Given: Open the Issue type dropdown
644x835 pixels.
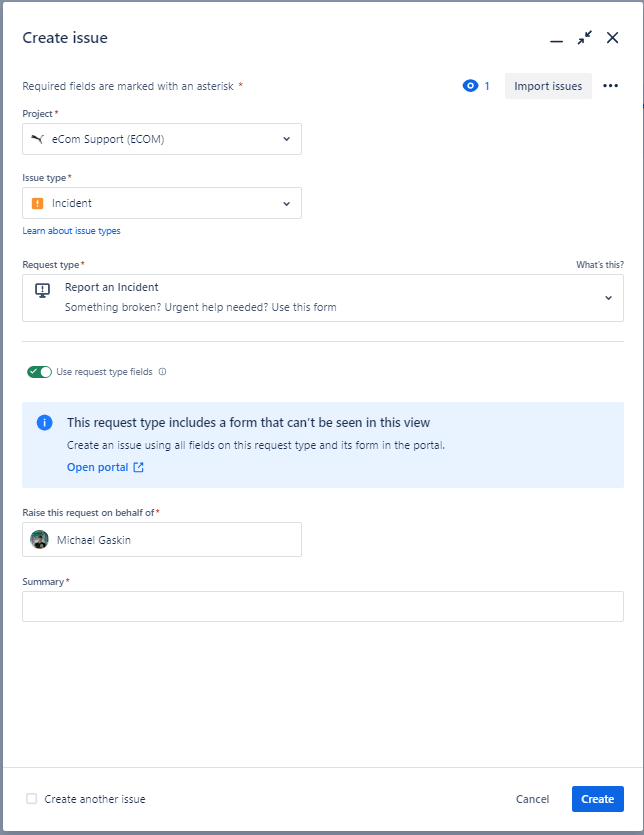Looking at the screenshot, I should click(x=162, y=203).
